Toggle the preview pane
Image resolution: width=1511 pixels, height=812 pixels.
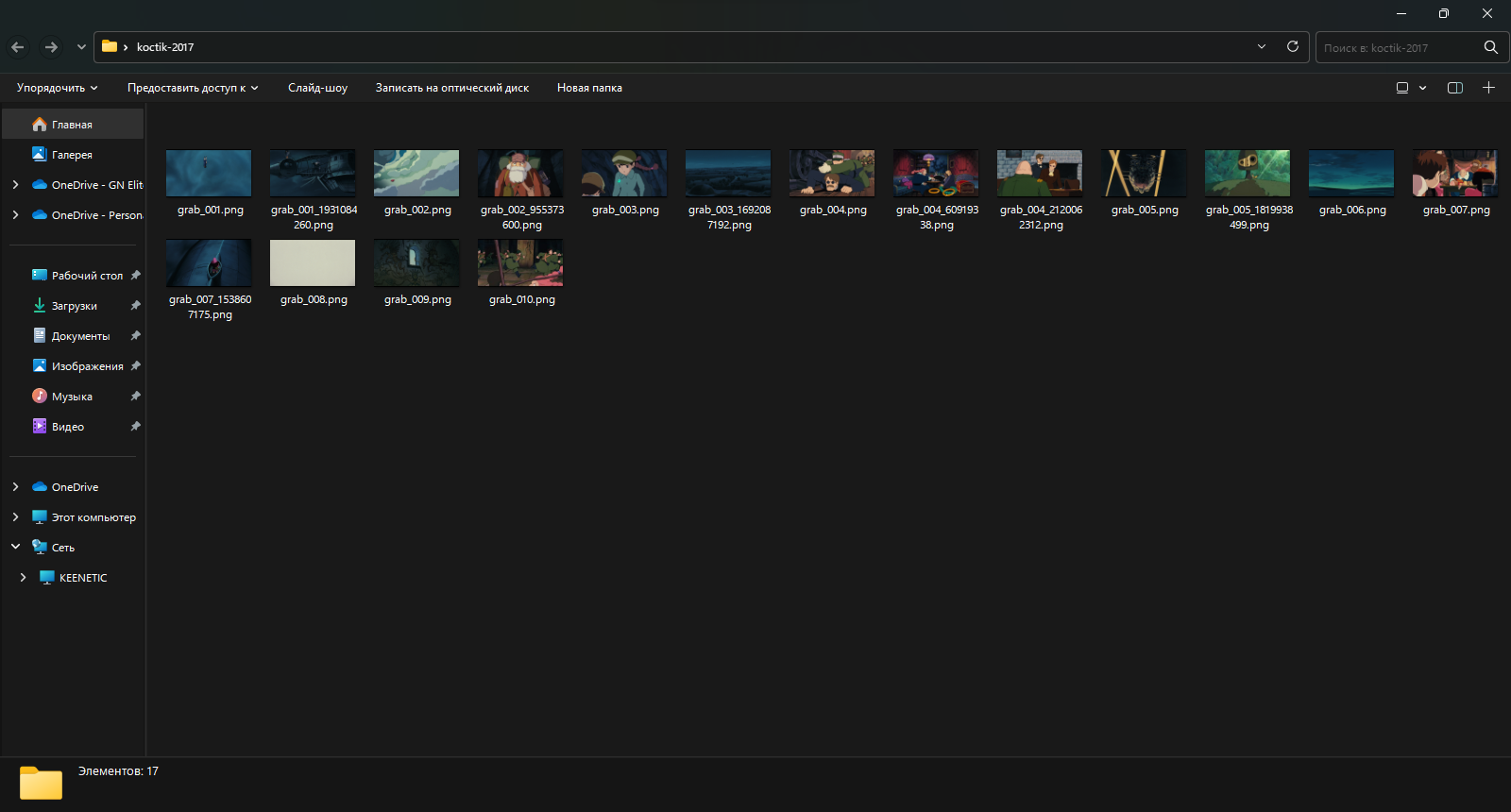1455,88
